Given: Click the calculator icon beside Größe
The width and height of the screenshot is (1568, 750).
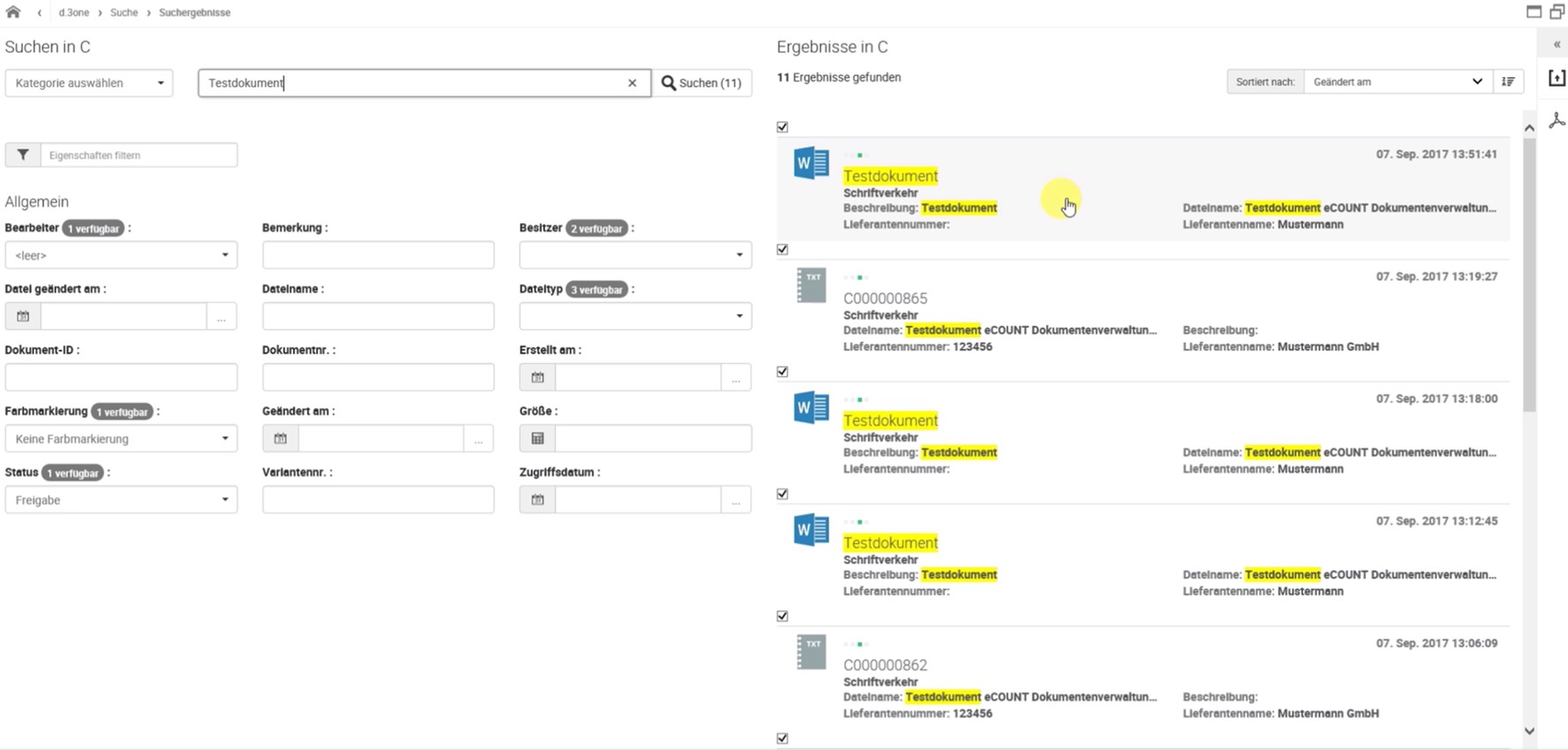Looking at the screenshot, I should 537,439.
